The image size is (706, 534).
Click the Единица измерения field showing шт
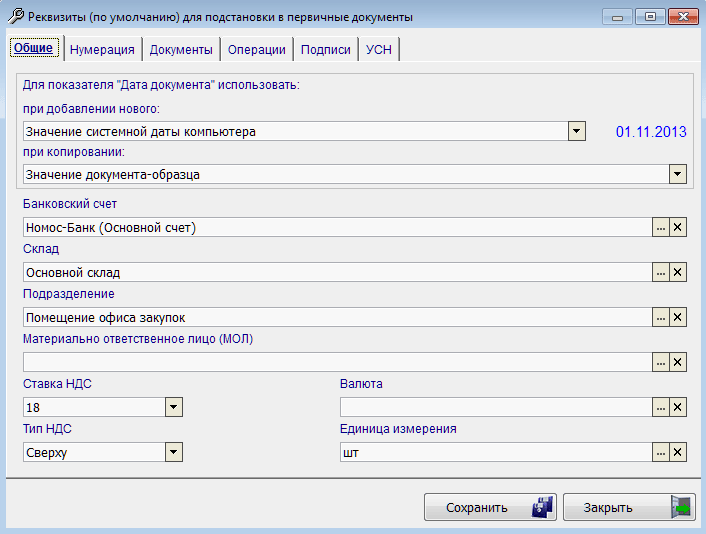(496, 453)
